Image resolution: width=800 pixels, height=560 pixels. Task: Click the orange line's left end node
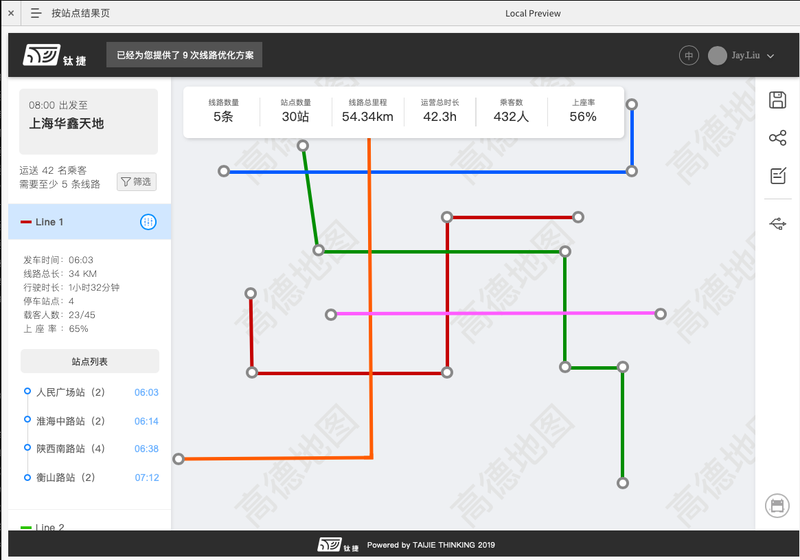coord(178,459)
